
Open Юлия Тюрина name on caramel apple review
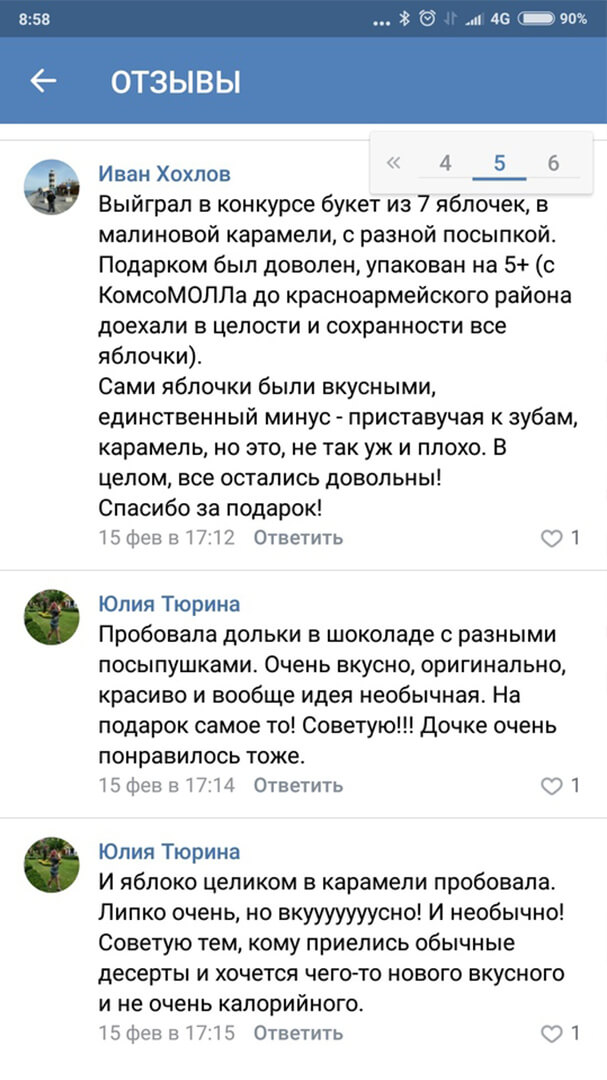168,852
